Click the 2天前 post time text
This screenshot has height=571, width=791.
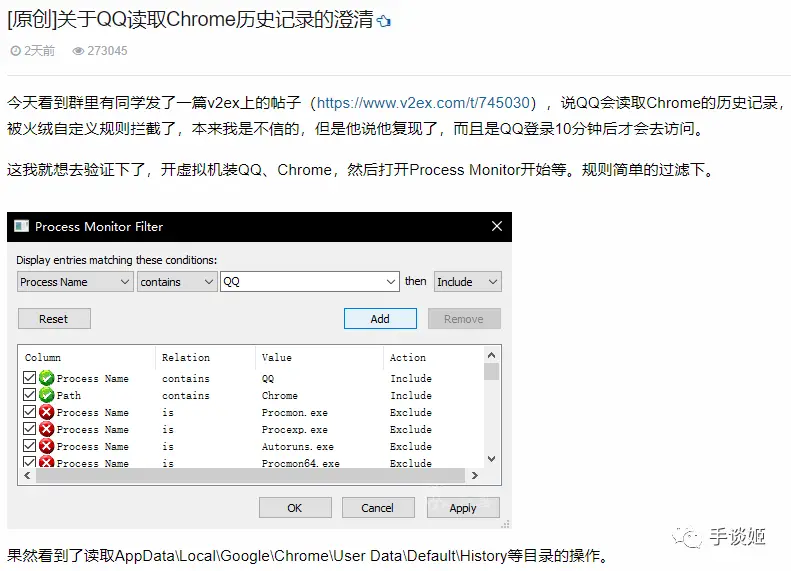(39, 51)
